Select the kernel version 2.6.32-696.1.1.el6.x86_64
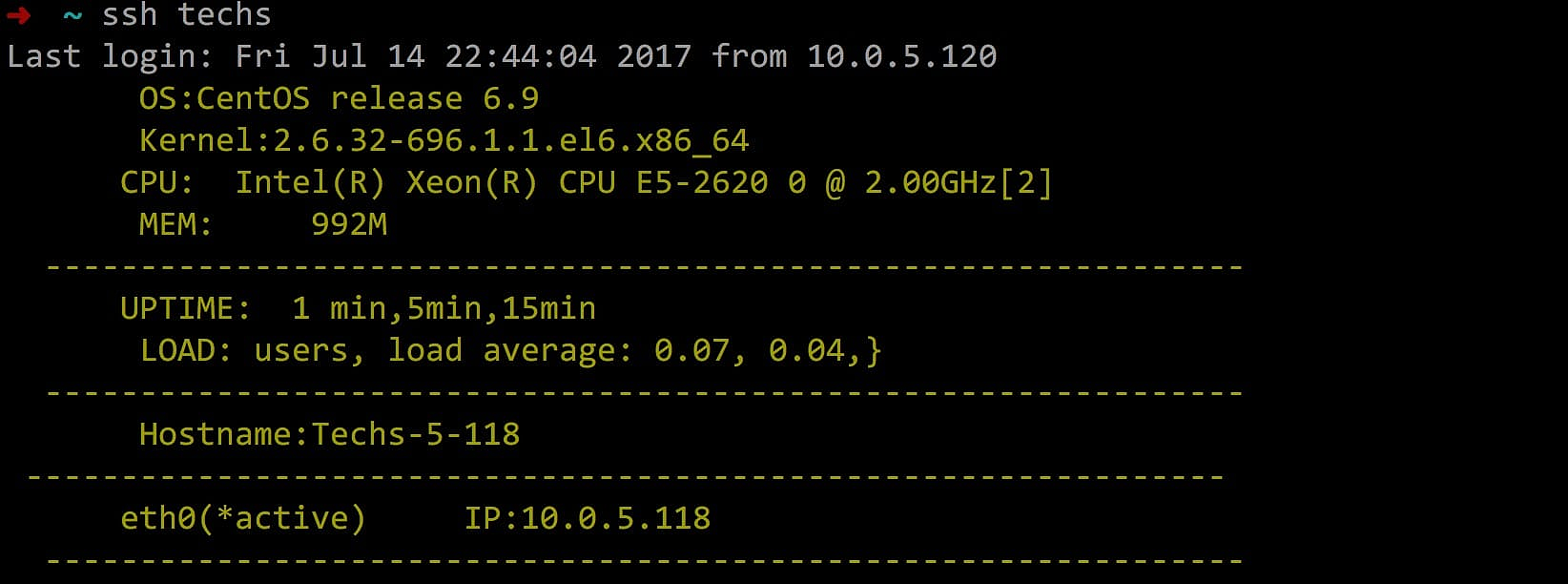This screenshot has width=1568, height=584. pyautogui.click(x=510, y=140)
